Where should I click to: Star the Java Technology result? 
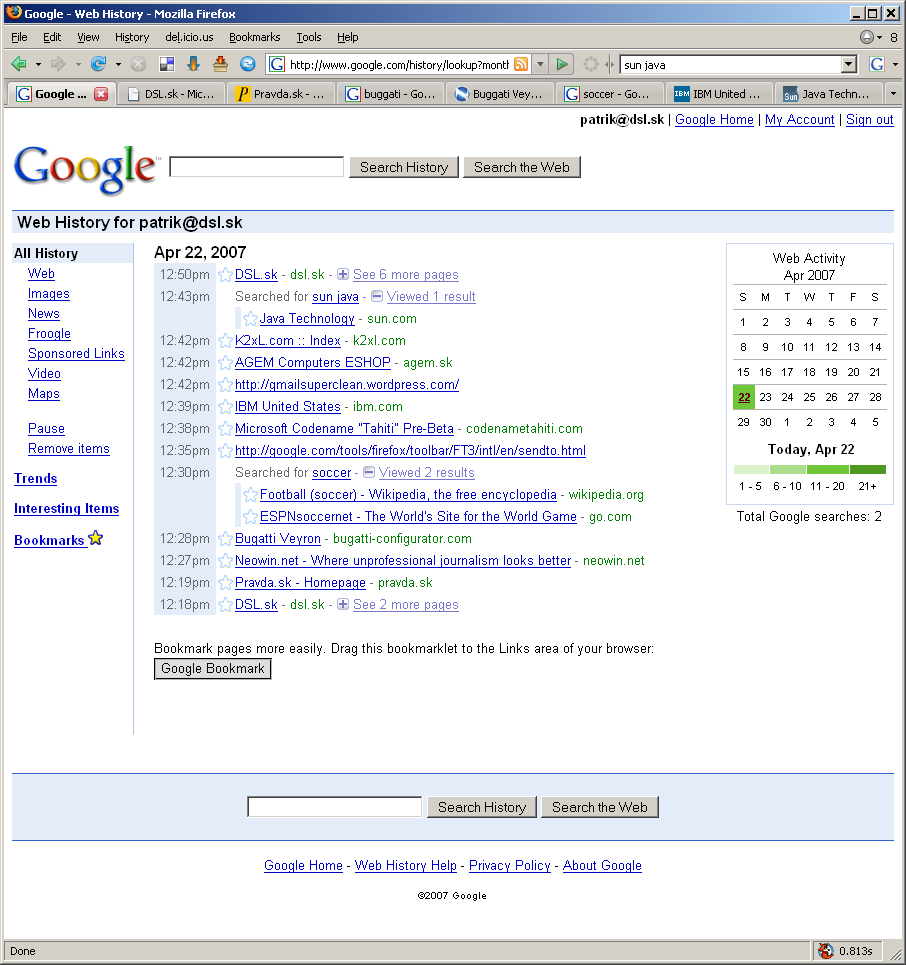250,319
